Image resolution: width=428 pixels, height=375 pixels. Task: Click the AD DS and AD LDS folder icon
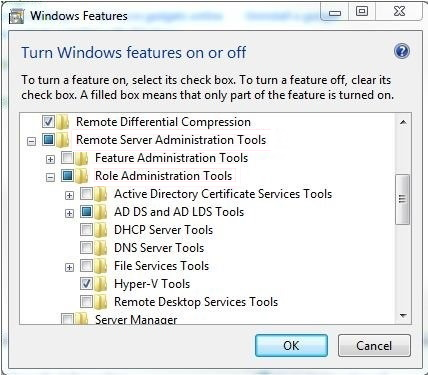tap(101, 212)
